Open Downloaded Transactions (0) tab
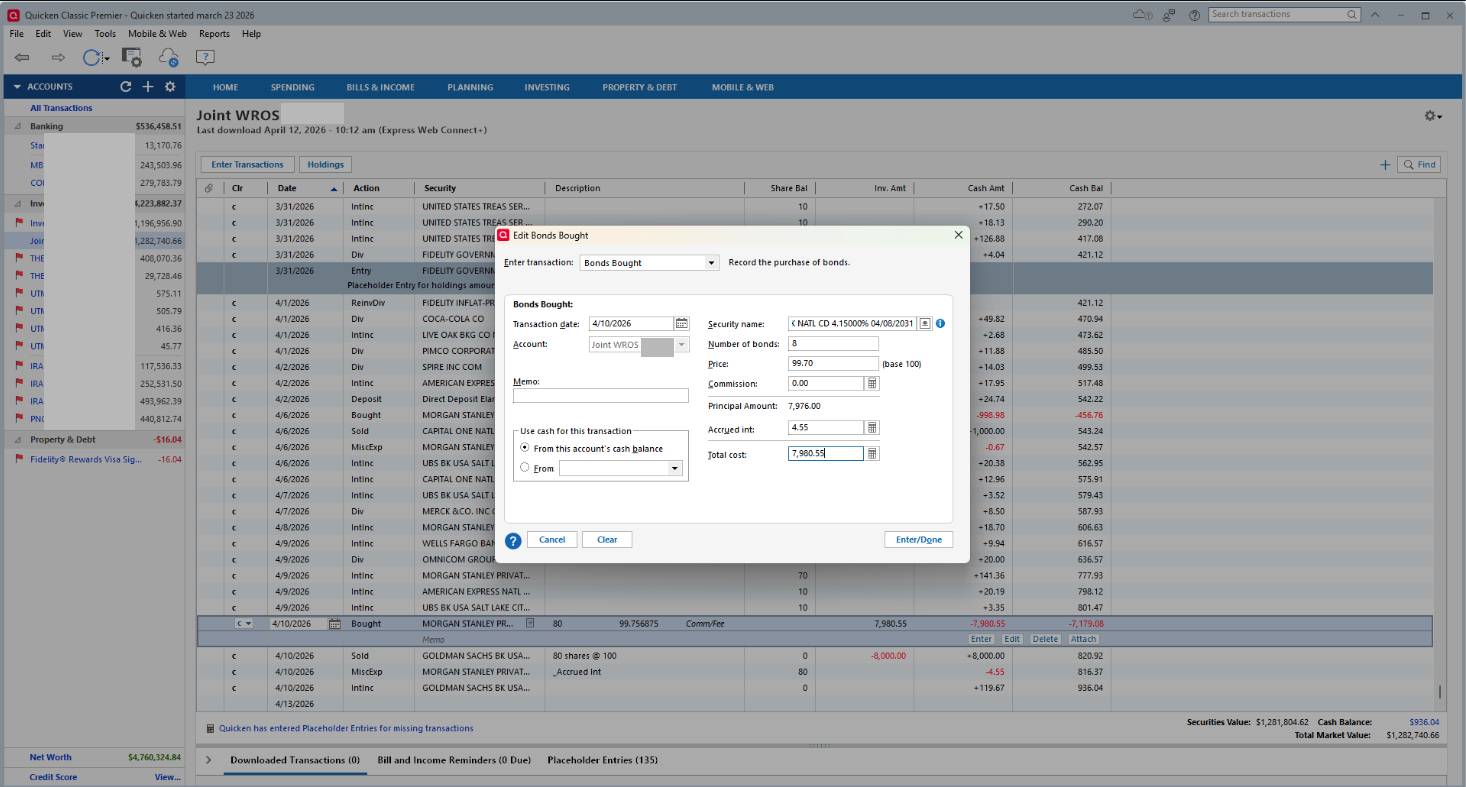The height and width of the screenshot is (787, 1466). [295, 760]
